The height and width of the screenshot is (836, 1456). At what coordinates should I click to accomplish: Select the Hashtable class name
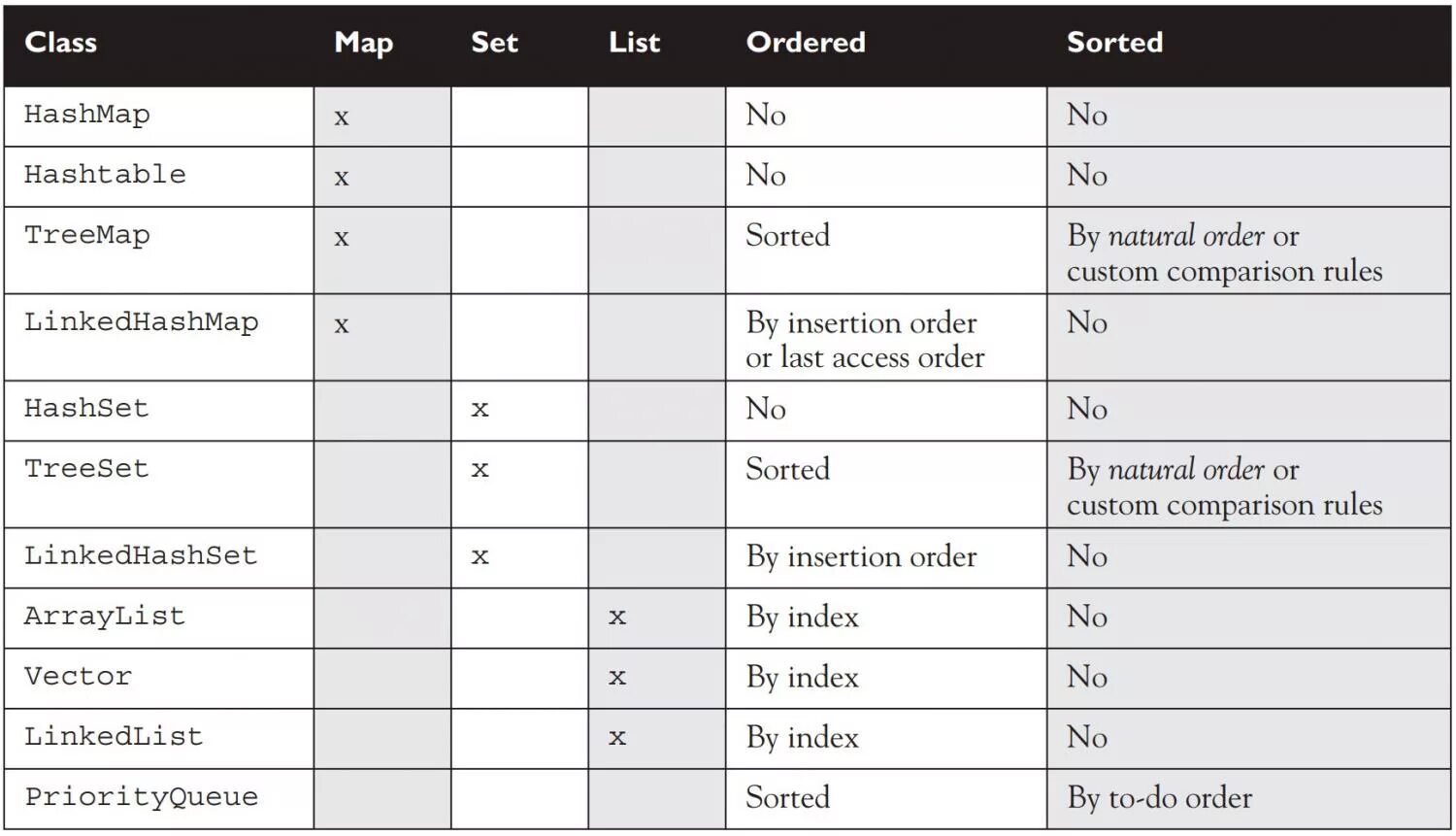point(105,175)
